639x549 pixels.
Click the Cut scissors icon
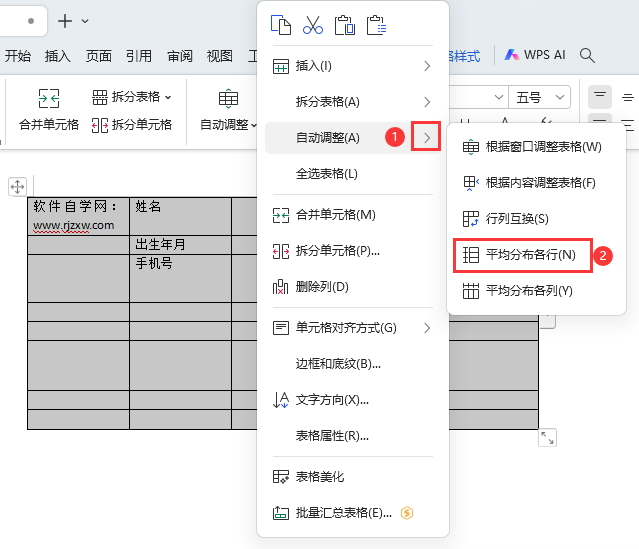coord(313,25)
